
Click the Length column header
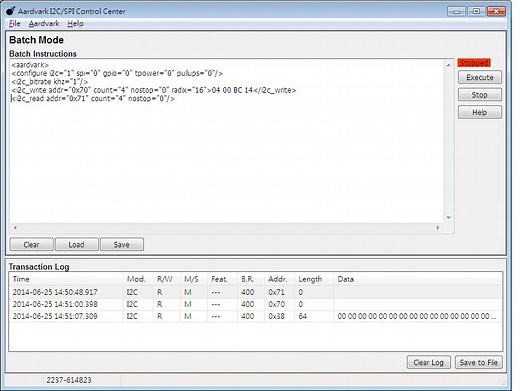pyautogui.click(x=314, y=279)
